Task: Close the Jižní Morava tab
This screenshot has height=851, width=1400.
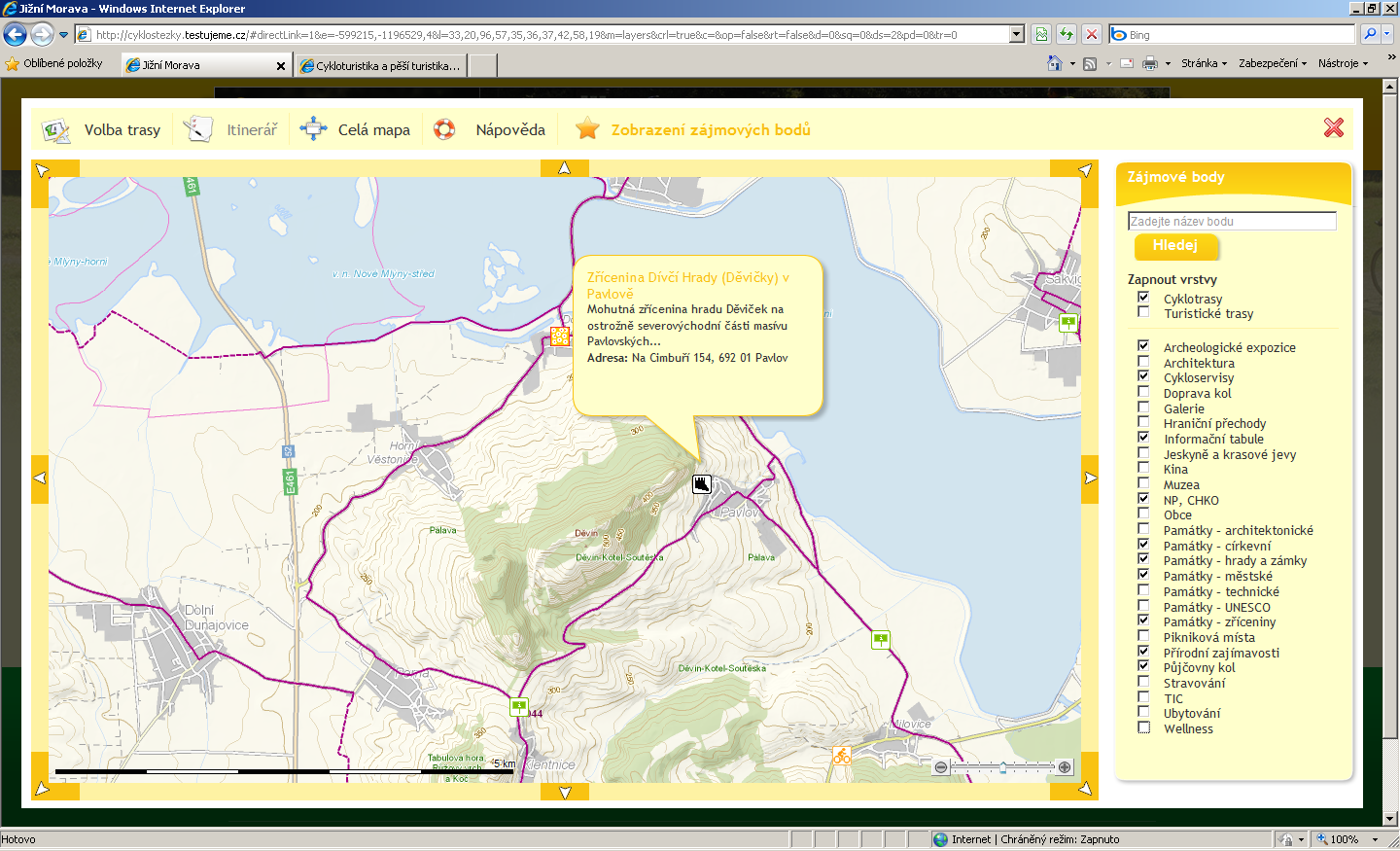Action: (x=281, y=66)
